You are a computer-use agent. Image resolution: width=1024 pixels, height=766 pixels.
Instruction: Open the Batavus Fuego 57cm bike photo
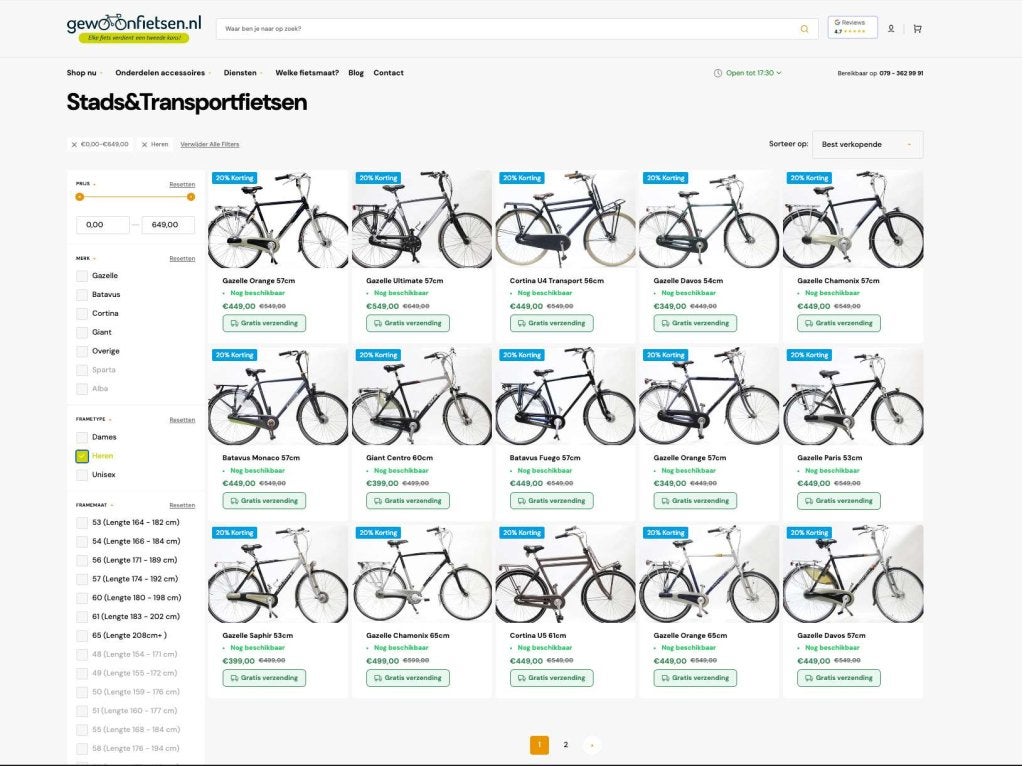coord(566,396)
